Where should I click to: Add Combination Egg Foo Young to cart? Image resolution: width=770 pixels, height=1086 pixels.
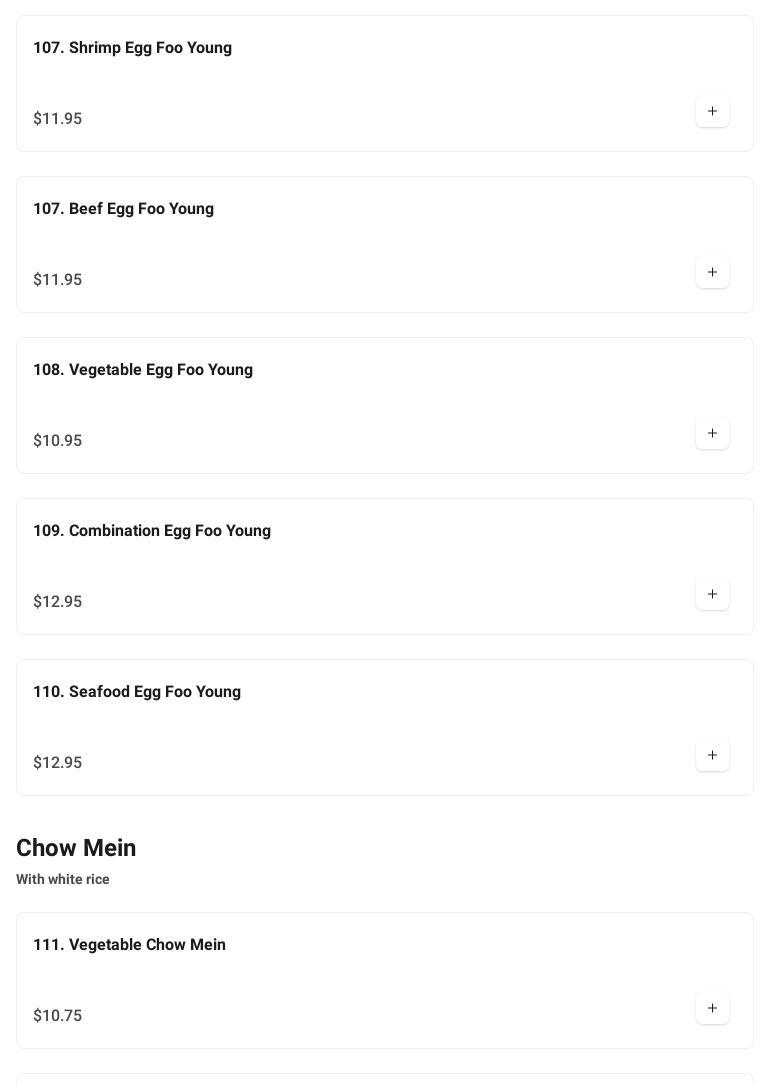(x=712, y=594)
